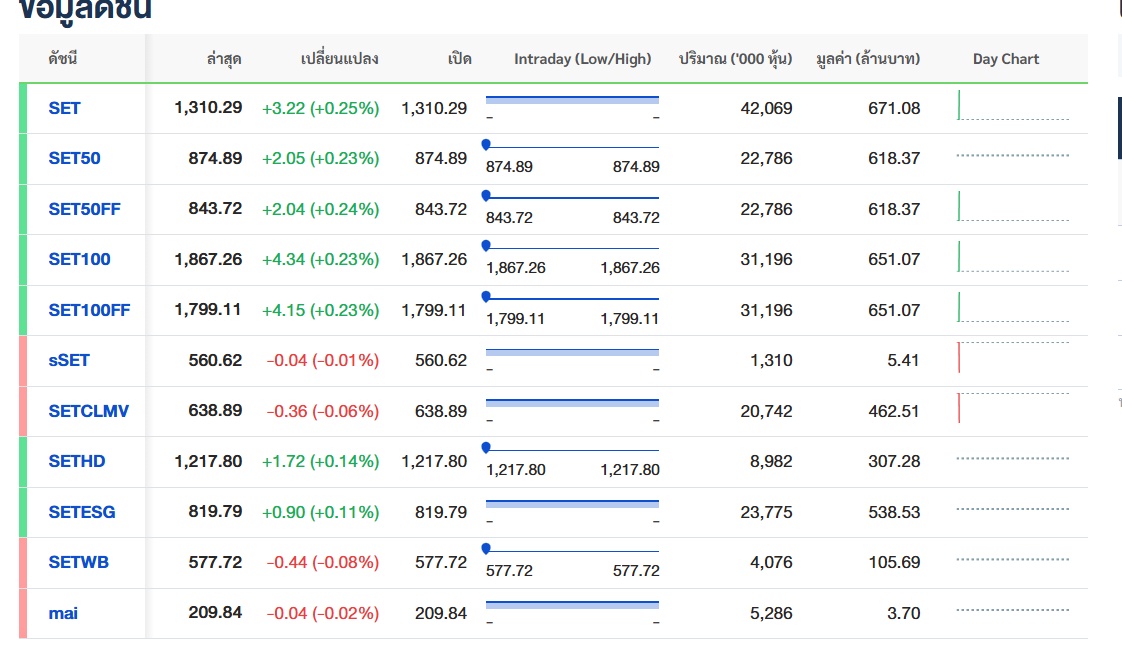
Task: Click the 'Intraday (Low/High)' column header
Action: (x=582, y=59)
